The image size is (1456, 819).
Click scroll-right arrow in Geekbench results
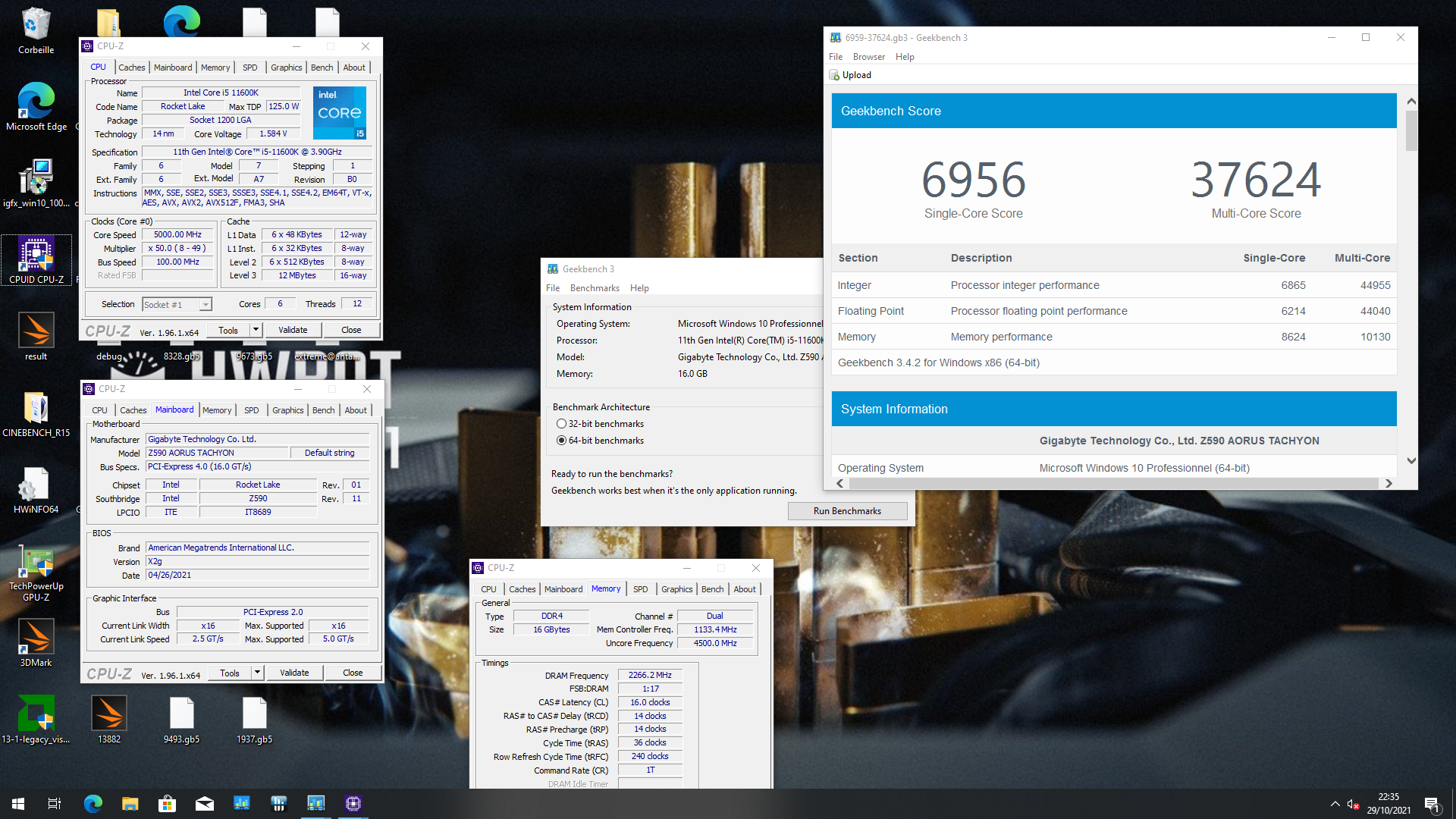click(x=1388, y=483)
